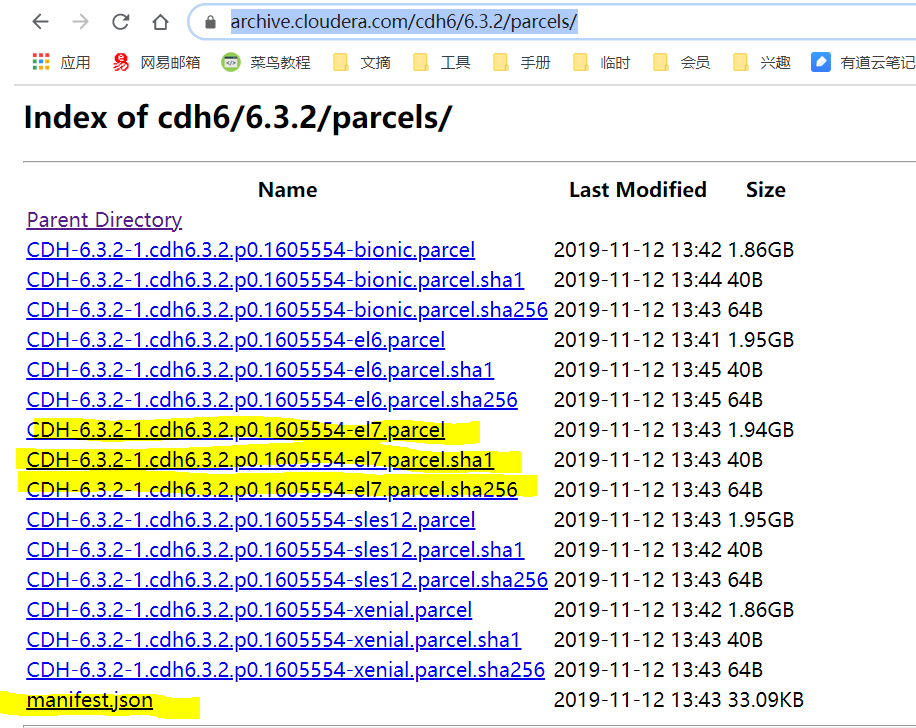Open the 有道云笔记 bookmark
The image size is (916, 728).
click(x=863, y=62)
